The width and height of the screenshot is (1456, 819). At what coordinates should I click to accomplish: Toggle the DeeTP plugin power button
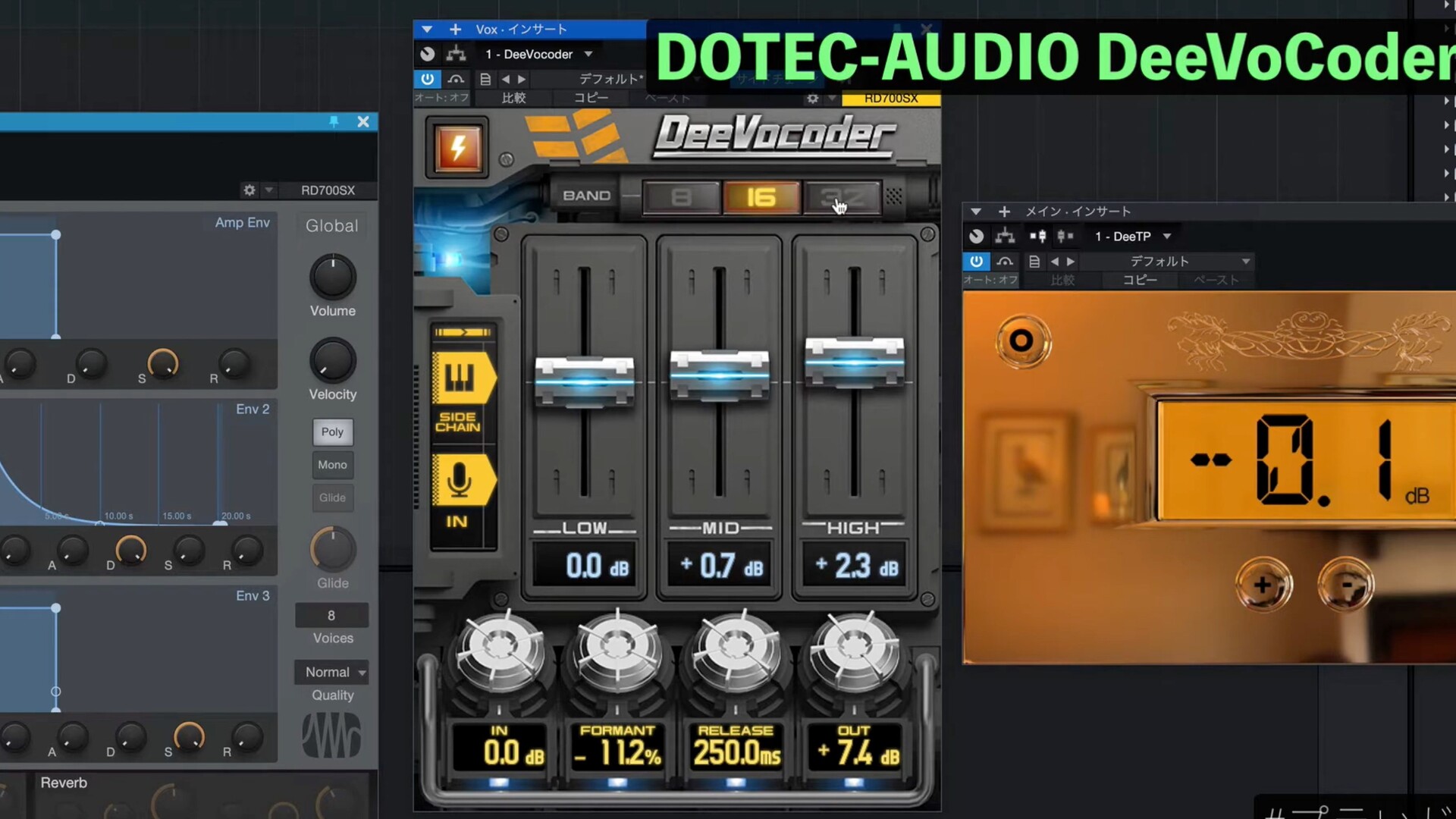(976, 261)
